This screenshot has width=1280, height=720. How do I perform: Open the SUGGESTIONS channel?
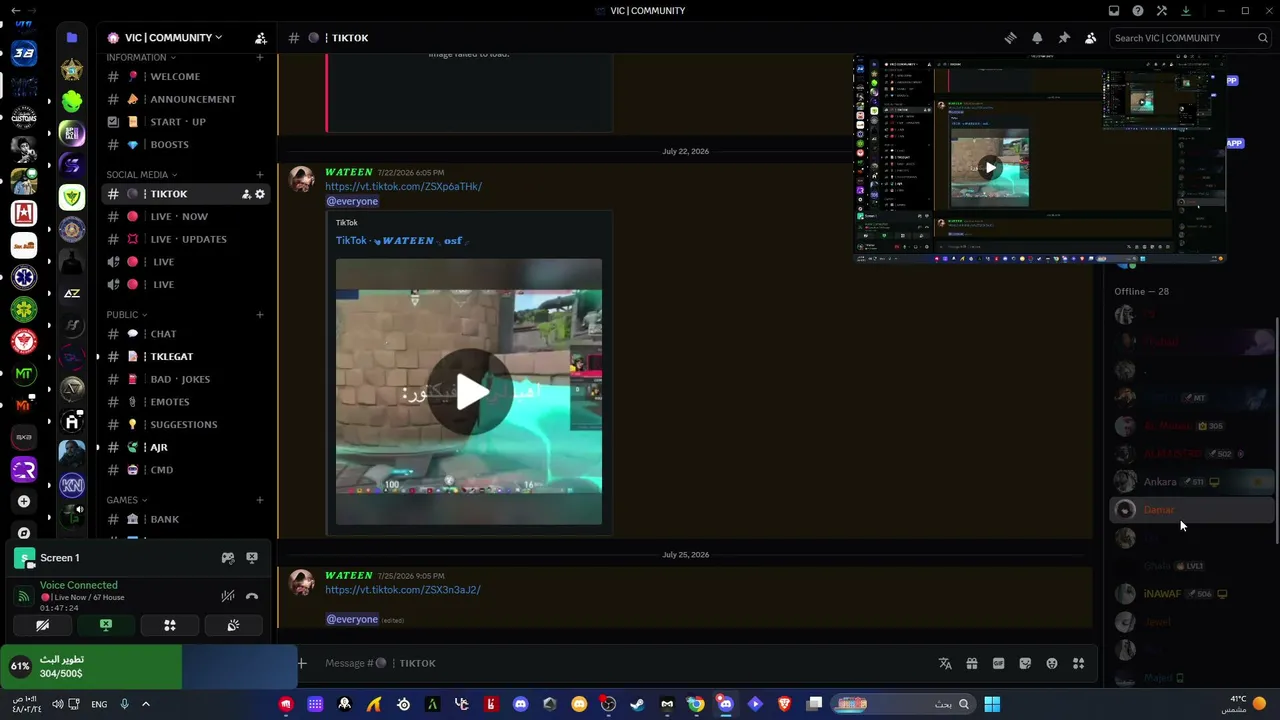click(185, 425)
